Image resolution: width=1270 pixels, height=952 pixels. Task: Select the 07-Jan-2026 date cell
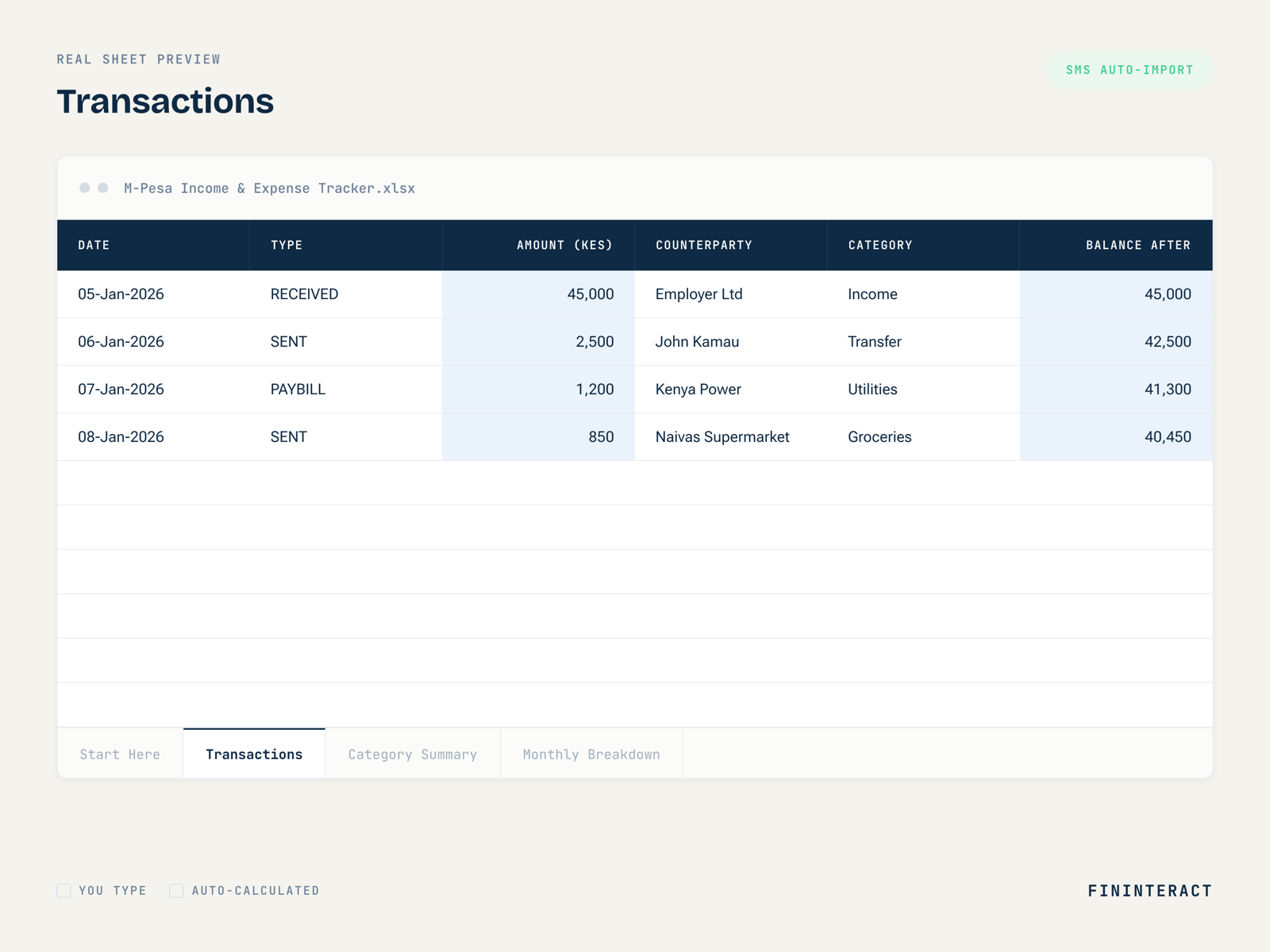pyautogui.click(x=153, y=390)
